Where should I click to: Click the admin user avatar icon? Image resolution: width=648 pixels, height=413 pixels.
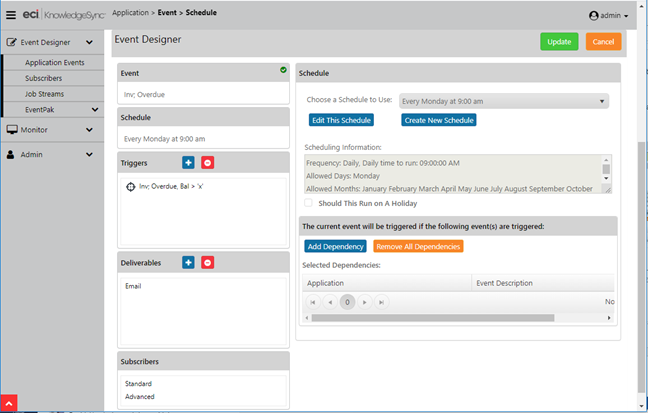point(593,16)
